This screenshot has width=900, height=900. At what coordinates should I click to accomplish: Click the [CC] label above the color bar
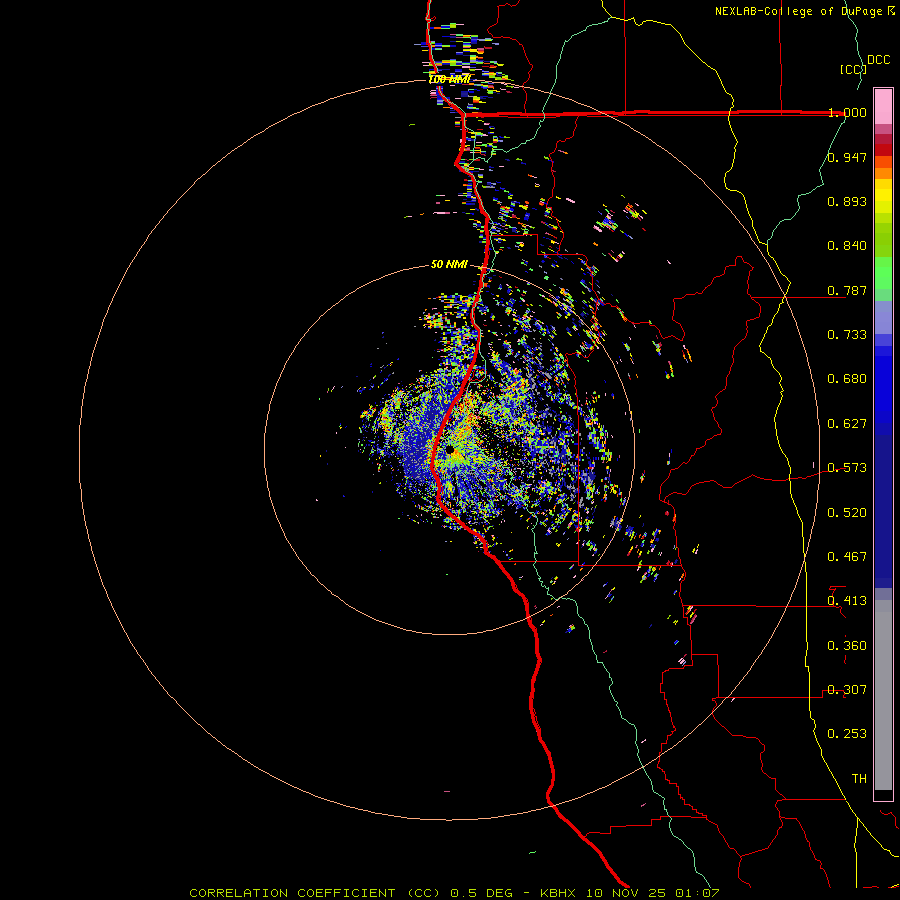pyautogui.click(x=853, y=69)
